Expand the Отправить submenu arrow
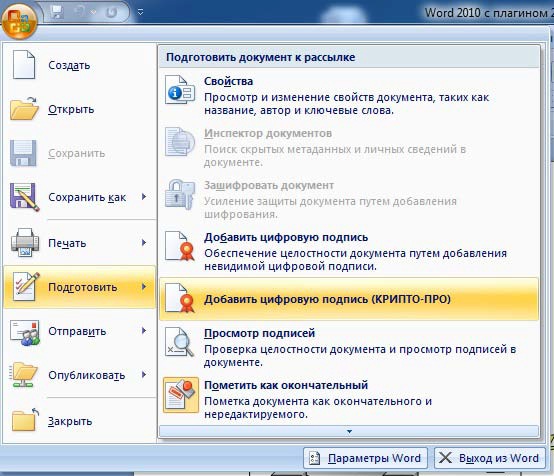 [144, 330]
